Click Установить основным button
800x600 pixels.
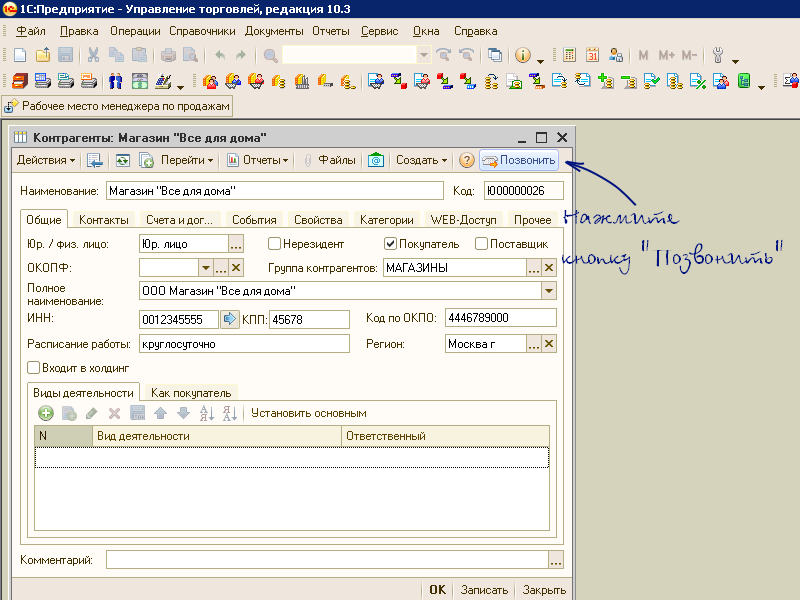pyautogui.click(x=309, y=413)
